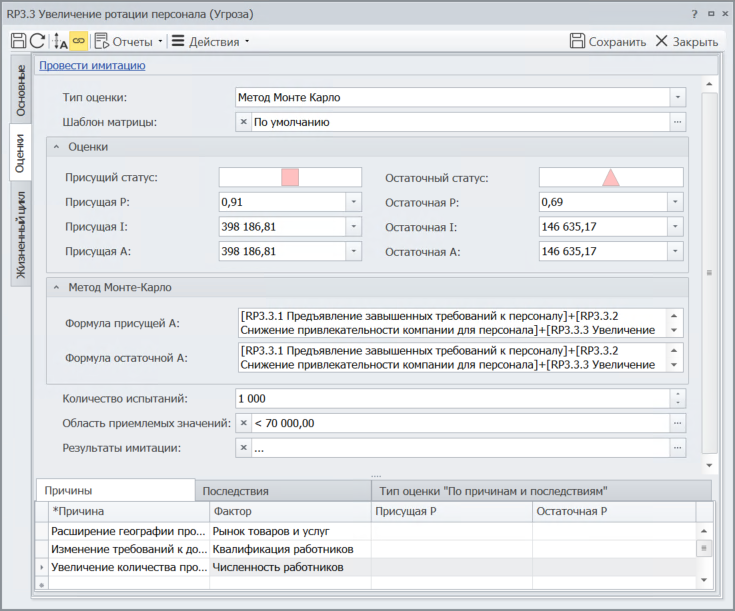
Task: Expand the Присущая P dropdown
Action: [x=352, y=202]
